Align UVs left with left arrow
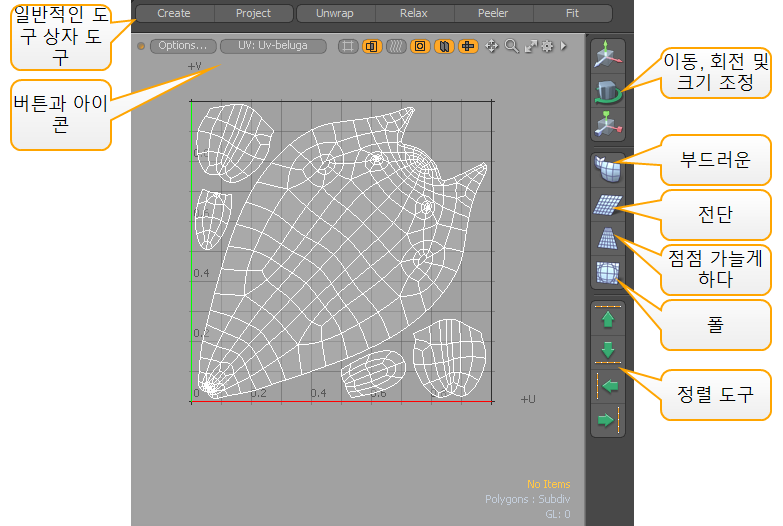The image size is (783, 526). [608, 385]
